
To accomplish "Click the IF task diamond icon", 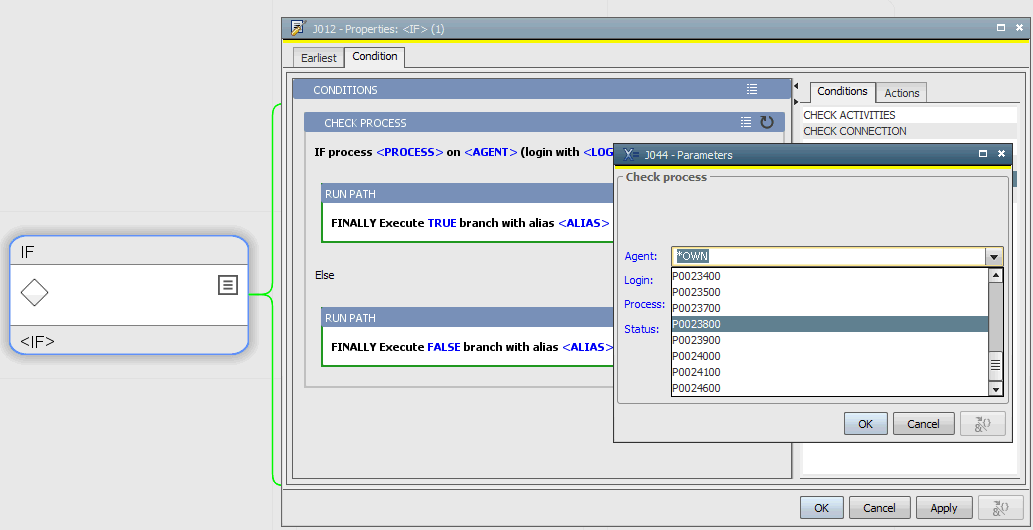I will click(x=34, y=292).
